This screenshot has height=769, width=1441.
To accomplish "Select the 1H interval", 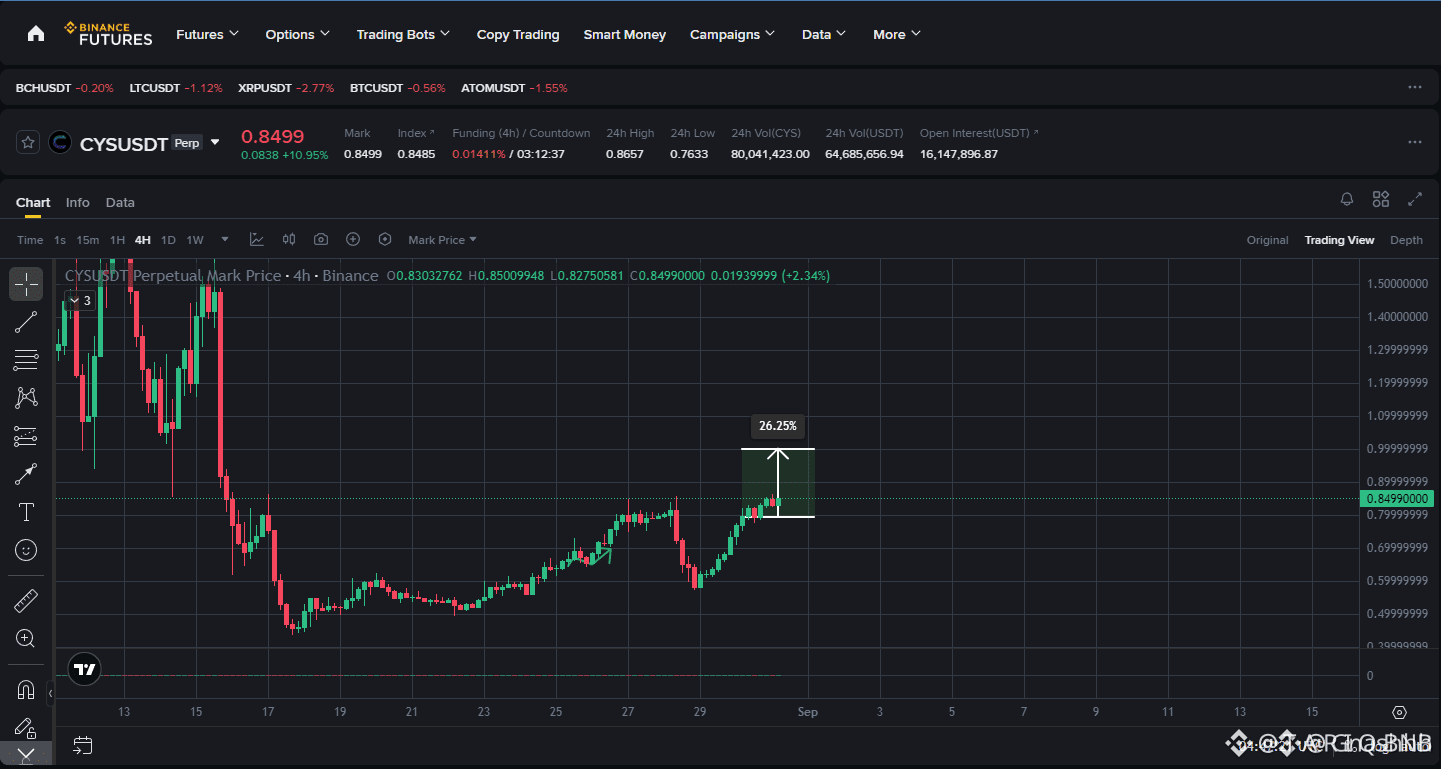I will click(117, 240).
